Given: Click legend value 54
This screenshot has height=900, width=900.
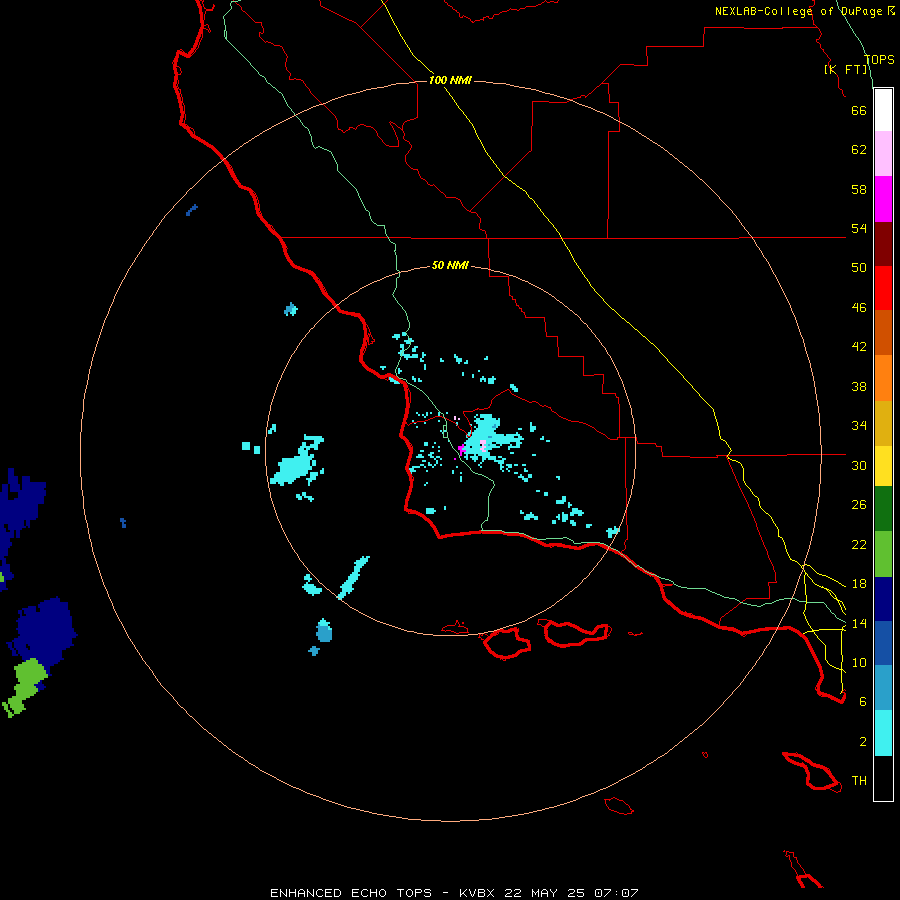Looking at the screenshot, I should tap(859, 228).
